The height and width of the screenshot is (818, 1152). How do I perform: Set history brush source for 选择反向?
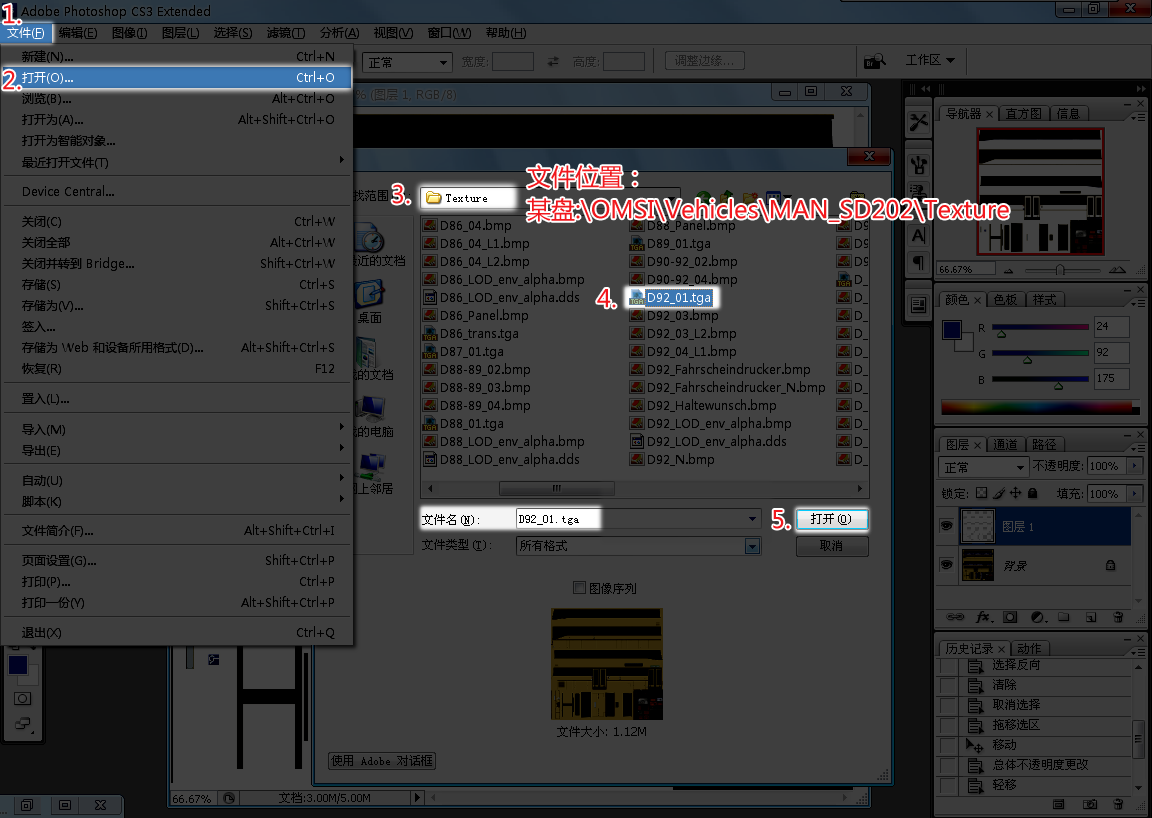click(948, 665)
